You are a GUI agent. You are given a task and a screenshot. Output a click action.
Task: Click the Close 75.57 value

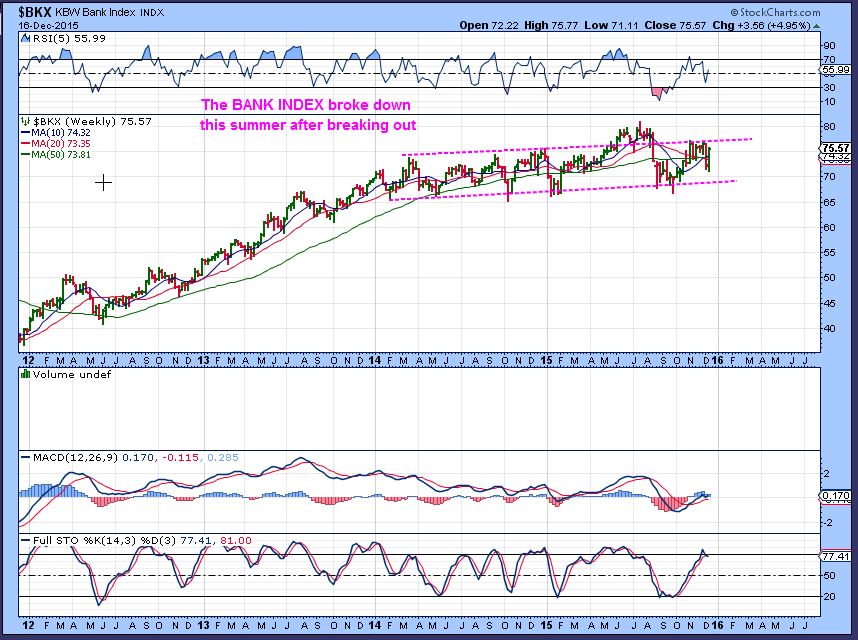[675, 25]
